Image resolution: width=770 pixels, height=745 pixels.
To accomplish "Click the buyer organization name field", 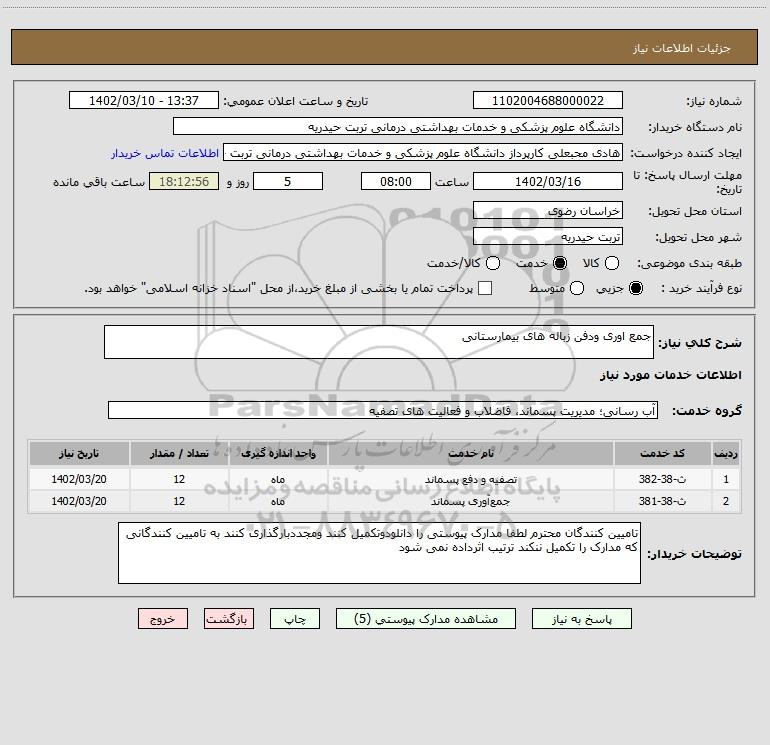I will click(x=398, y=127).
